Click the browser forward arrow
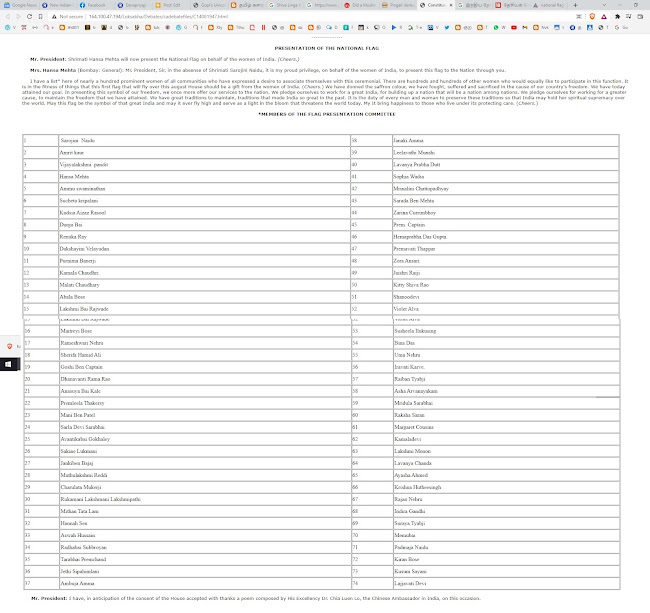This screenshot has height=613, width=650. tap(18, 17)
